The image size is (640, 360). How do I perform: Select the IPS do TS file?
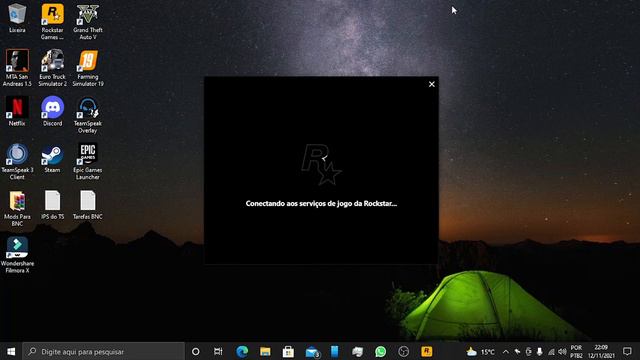pos(52,205)
